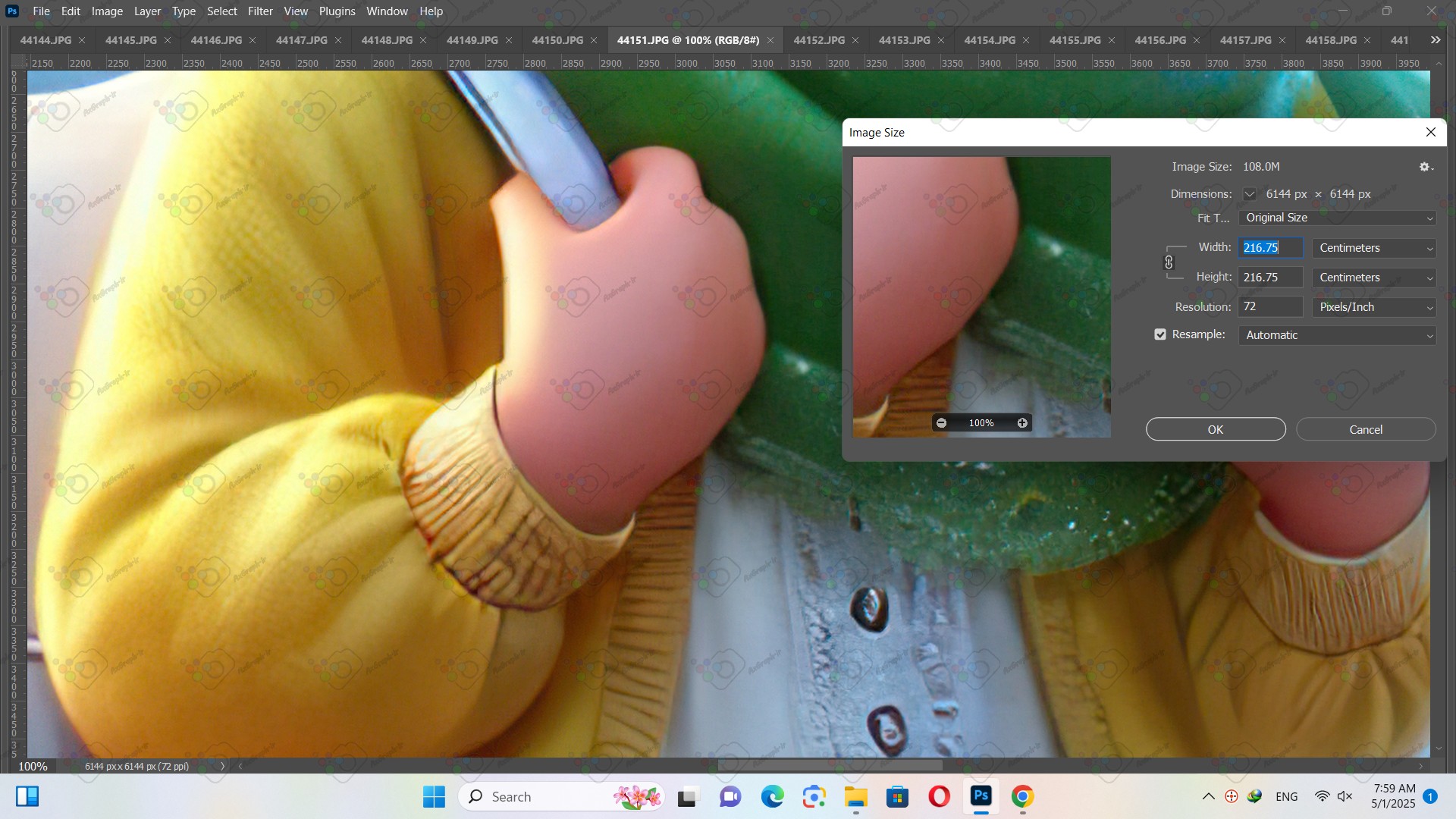
Task: Toggle the Resample checkbox
Action: (x=1160, y=334)
